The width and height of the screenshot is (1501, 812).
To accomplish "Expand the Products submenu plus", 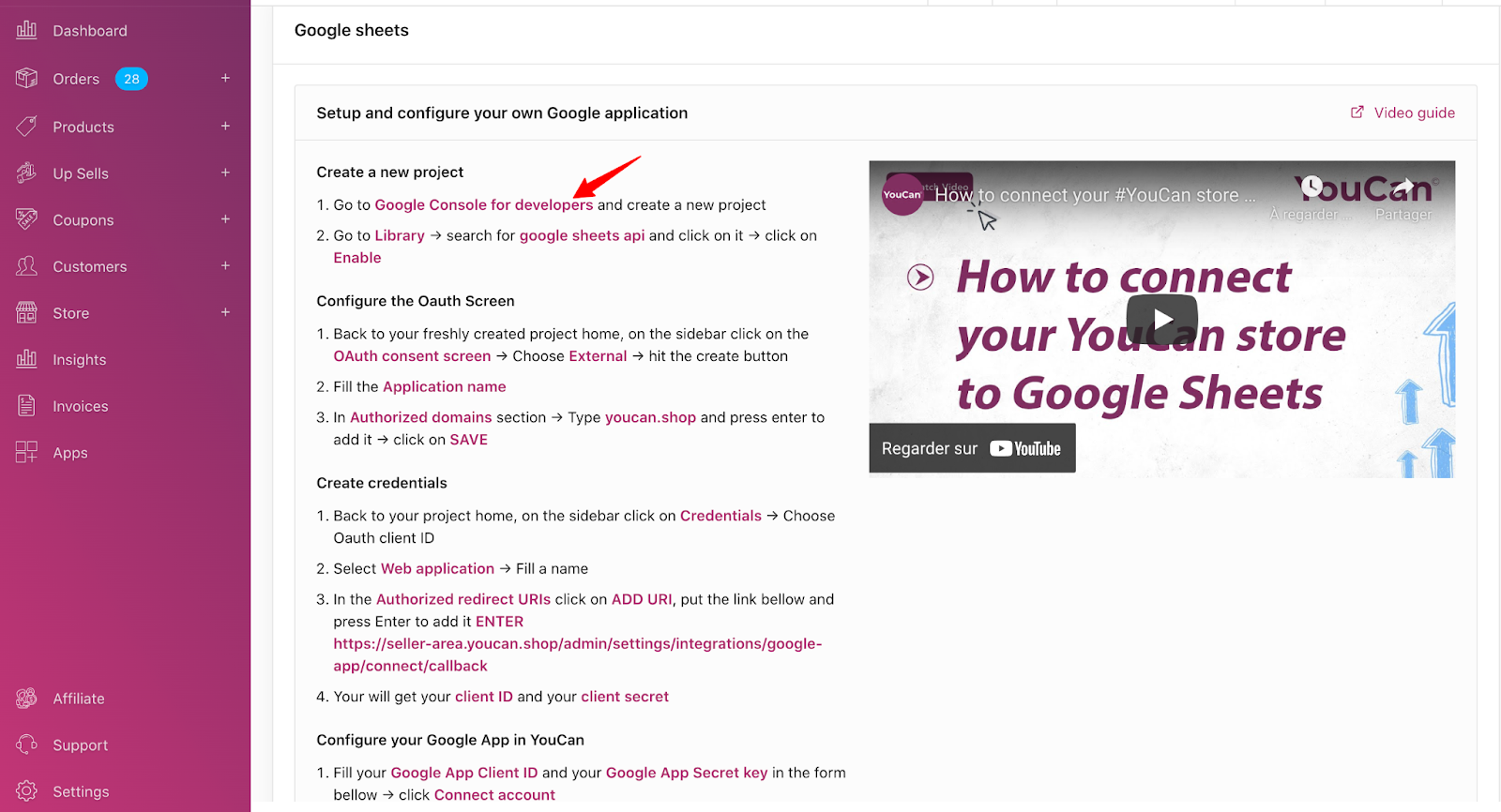I will coord(225,126).
